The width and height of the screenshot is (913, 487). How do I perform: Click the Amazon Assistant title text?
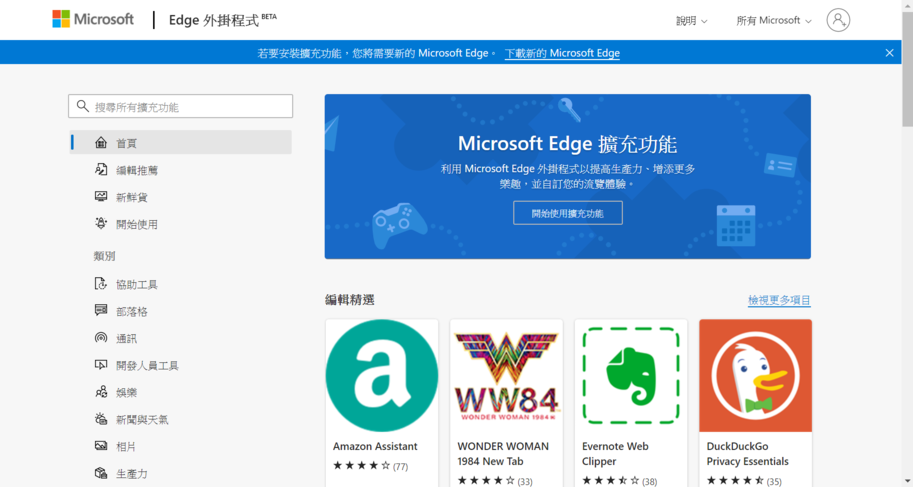tap(375, 446)
